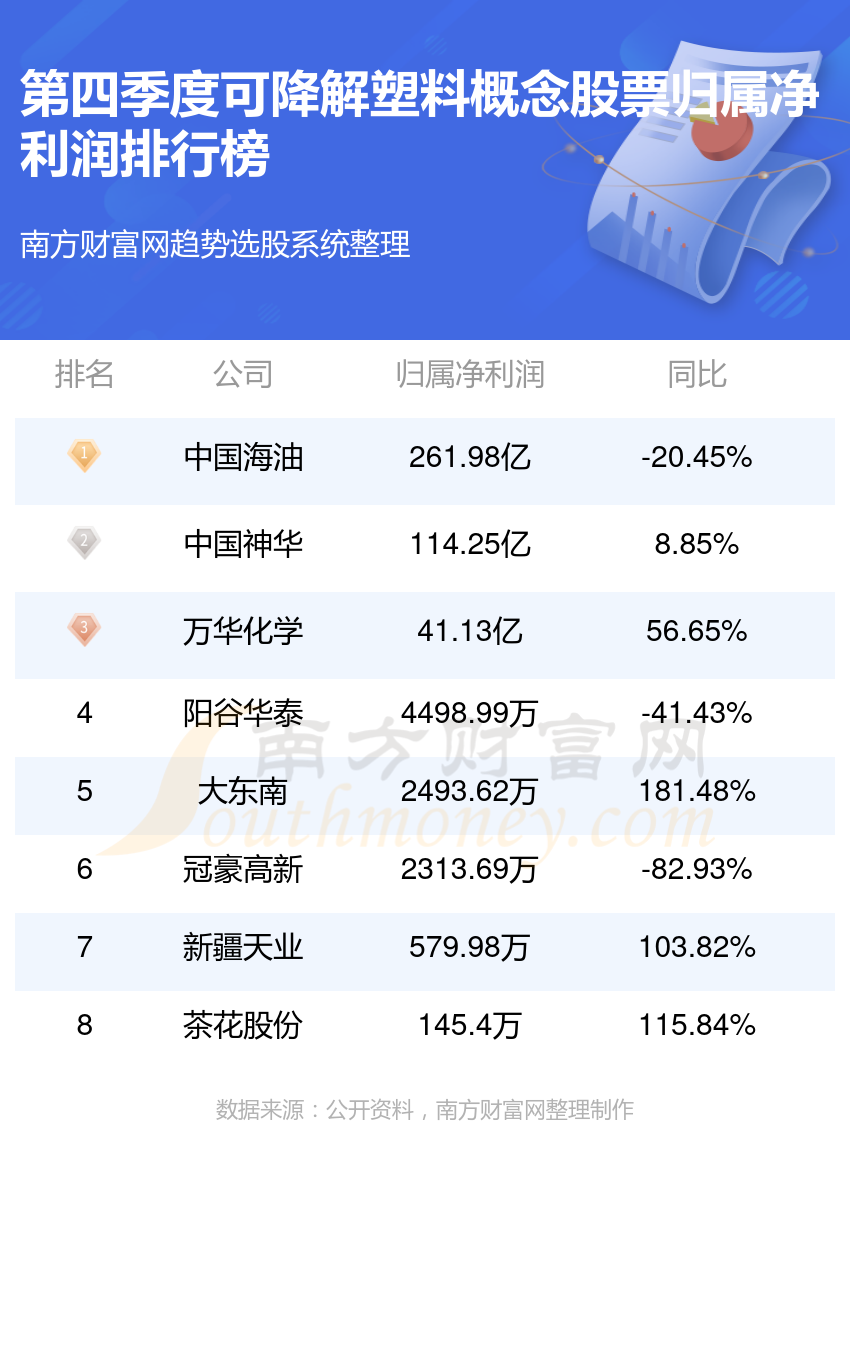Click the gold rank 1 medal icon
Screen dimensions: 850x1350
point(84,456)
